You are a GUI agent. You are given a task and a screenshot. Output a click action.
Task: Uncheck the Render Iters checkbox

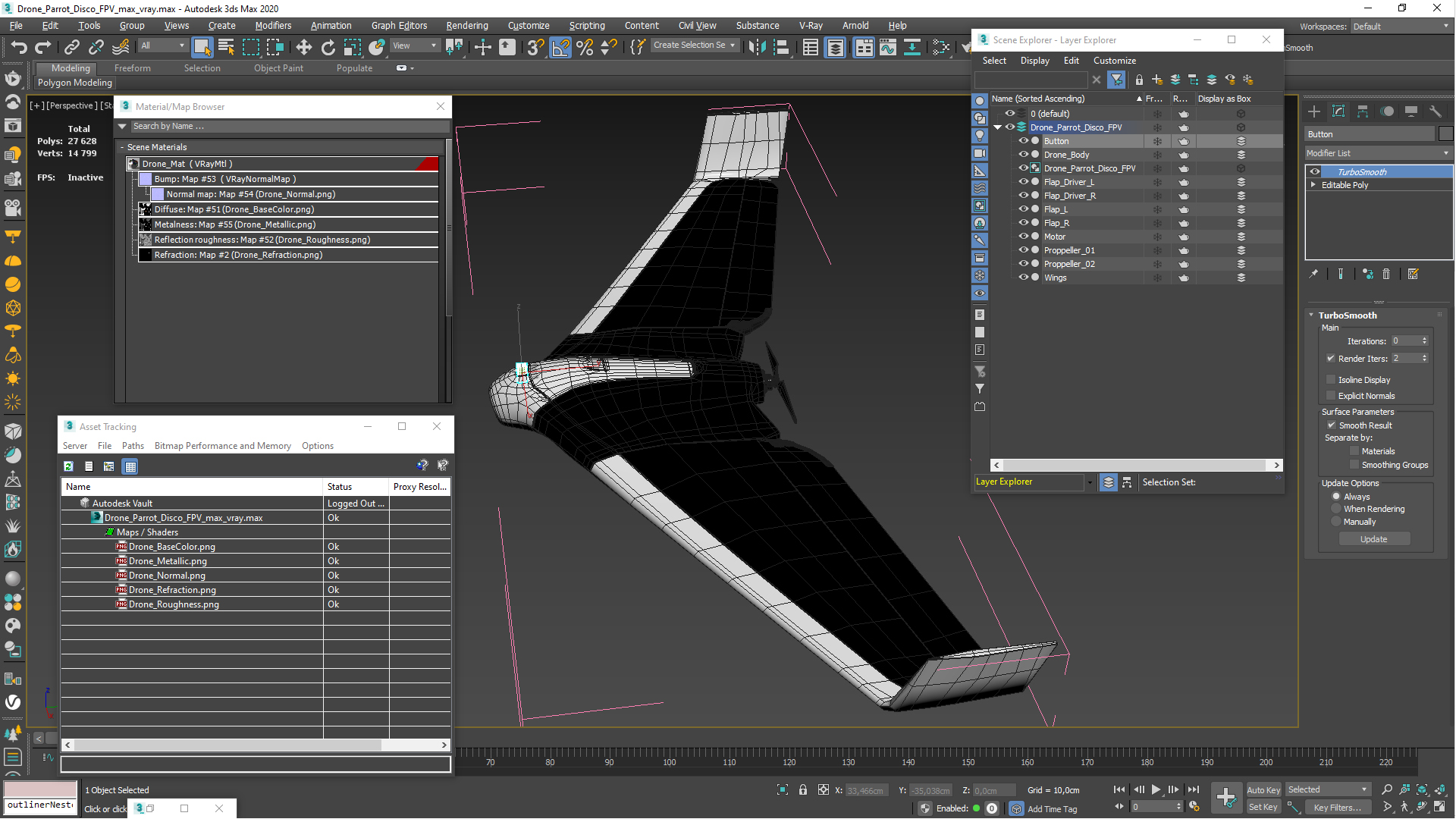[1331, 359]
